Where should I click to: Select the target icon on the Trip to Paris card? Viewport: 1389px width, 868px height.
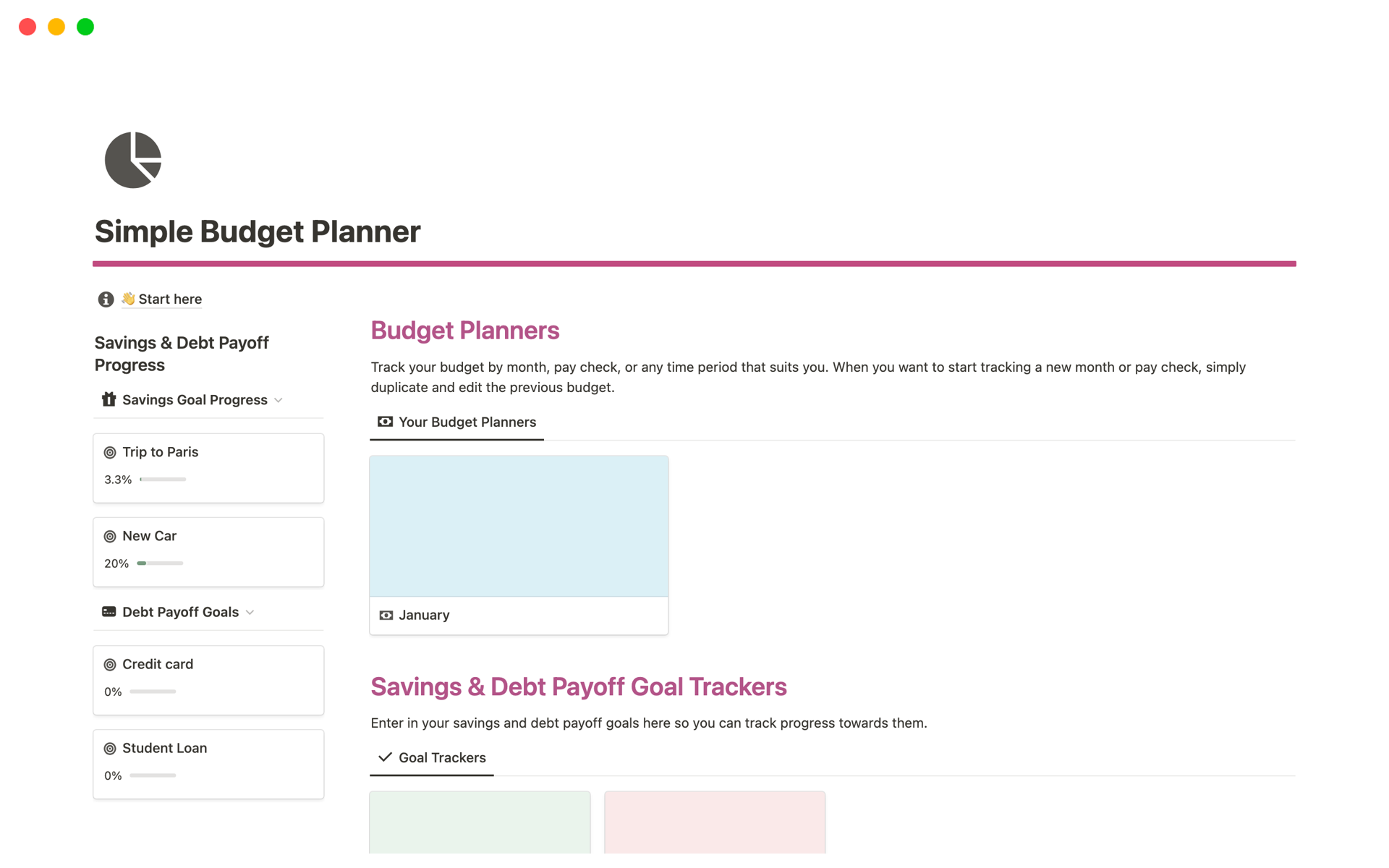pos(110,452)
